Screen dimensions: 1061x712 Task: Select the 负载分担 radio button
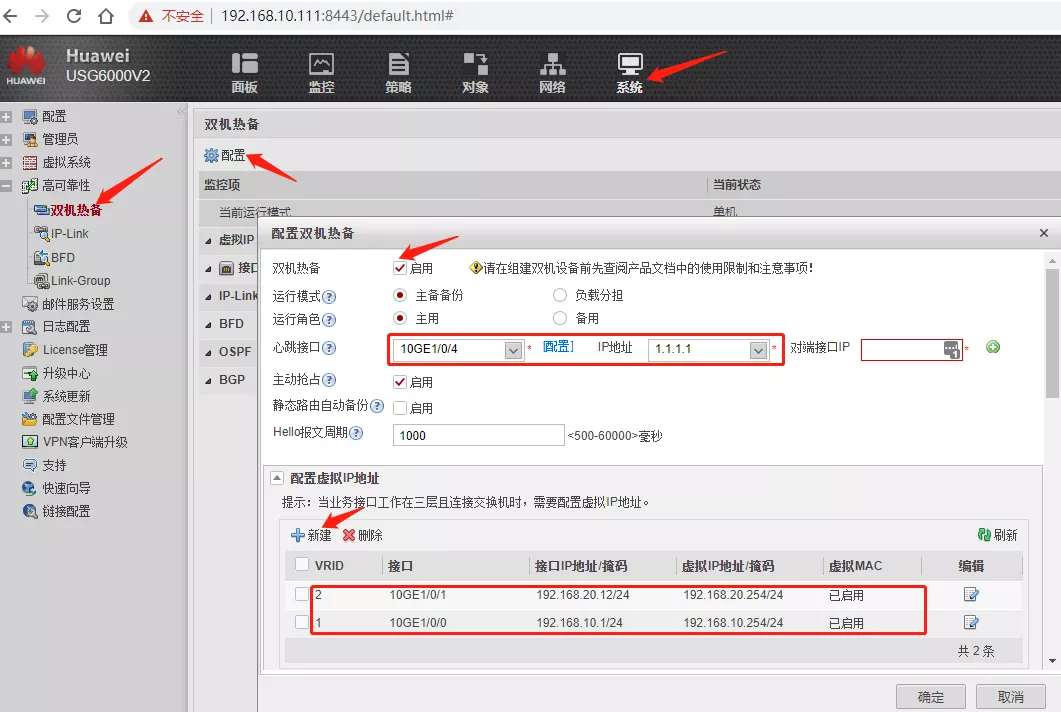coord(560,296)
